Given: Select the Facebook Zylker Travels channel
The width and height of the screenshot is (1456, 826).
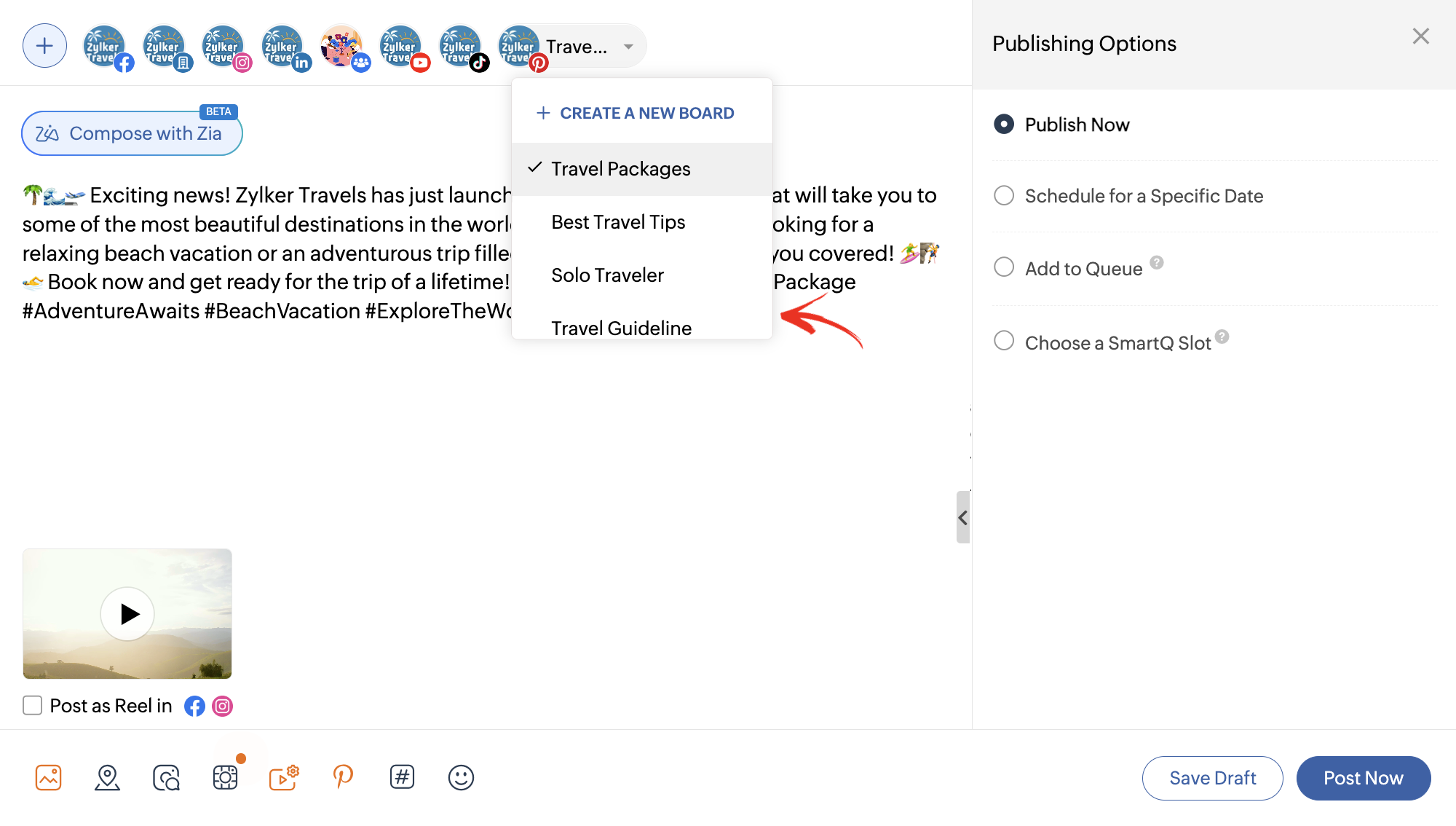Looking at the screenshot, I should tap(105, 47).
